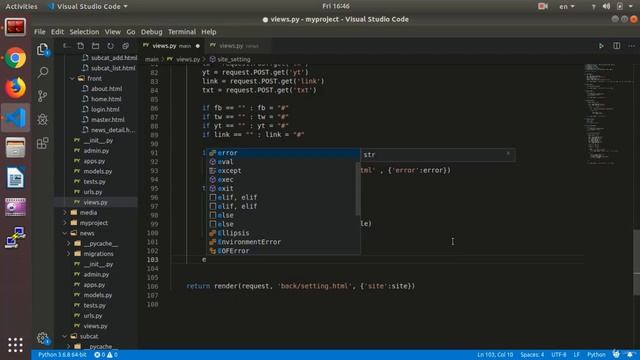Open the Explorer view in activity bar
Image resolution: width=640 pixels, height=360 pixels.
pos(42,49)
